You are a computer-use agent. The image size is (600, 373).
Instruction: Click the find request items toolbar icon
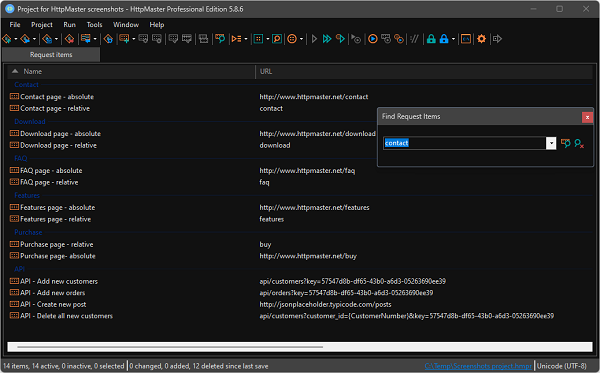click(x=220, y=39)
